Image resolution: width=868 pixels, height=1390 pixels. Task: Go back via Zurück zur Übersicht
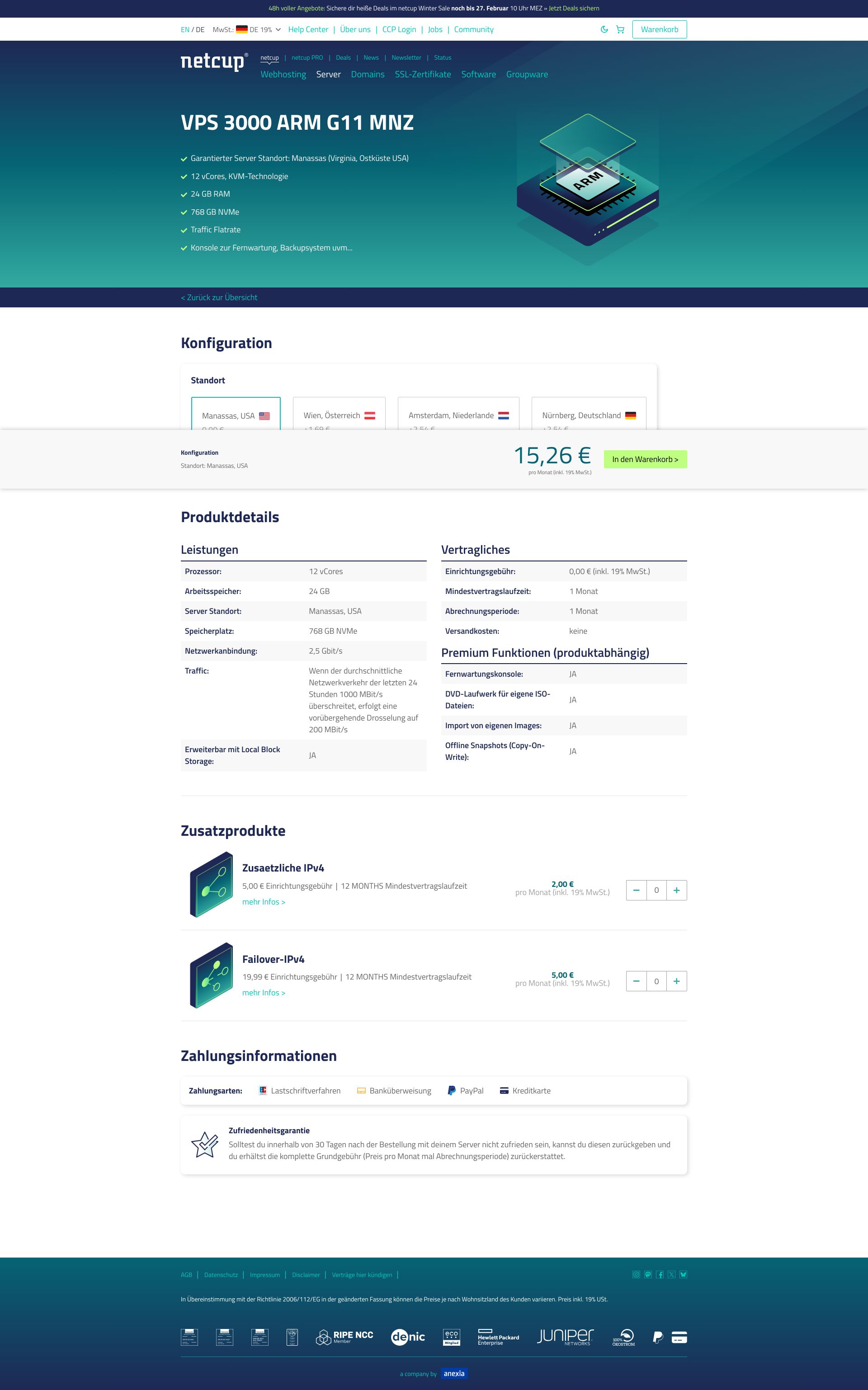click(x=219, y=297)
